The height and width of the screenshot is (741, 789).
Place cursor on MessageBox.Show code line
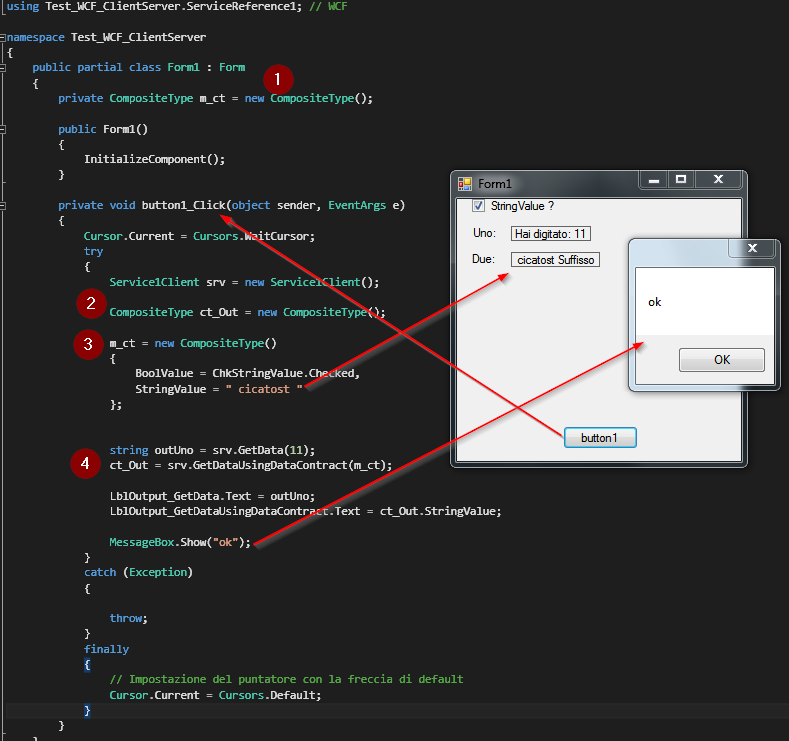[180, 542]
